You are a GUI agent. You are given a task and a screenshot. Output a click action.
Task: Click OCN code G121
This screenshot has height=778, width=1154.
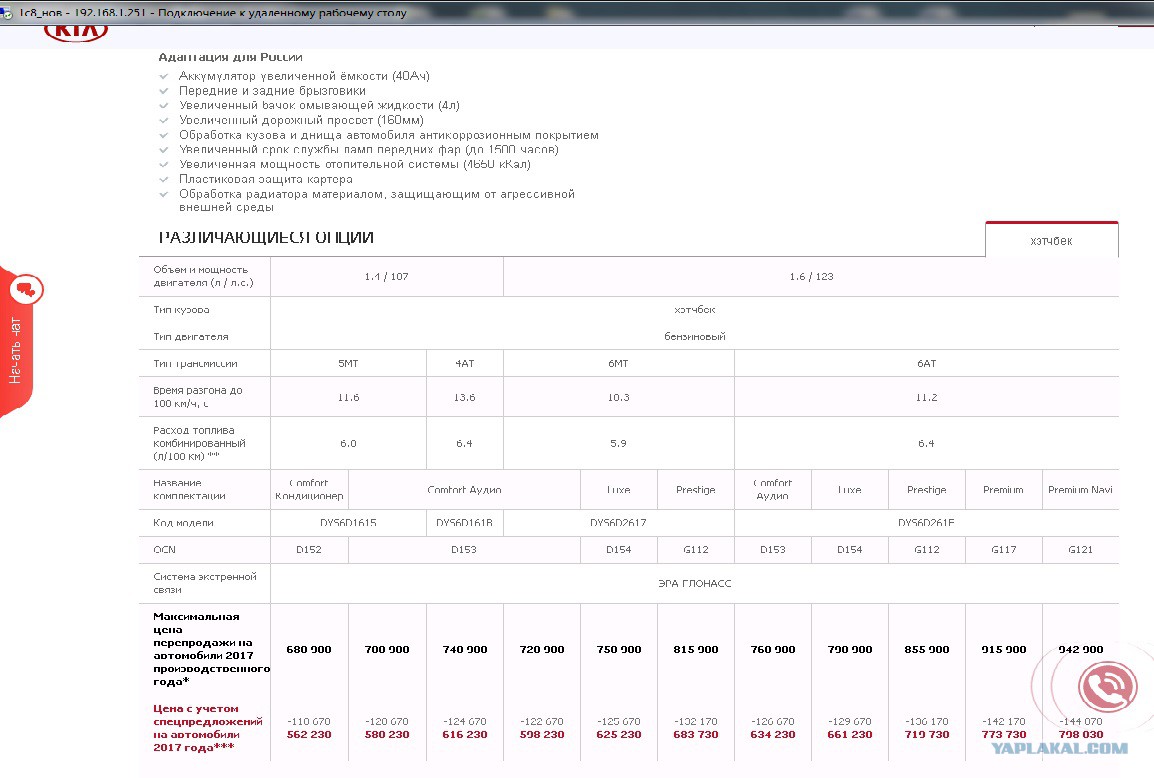1080,550
